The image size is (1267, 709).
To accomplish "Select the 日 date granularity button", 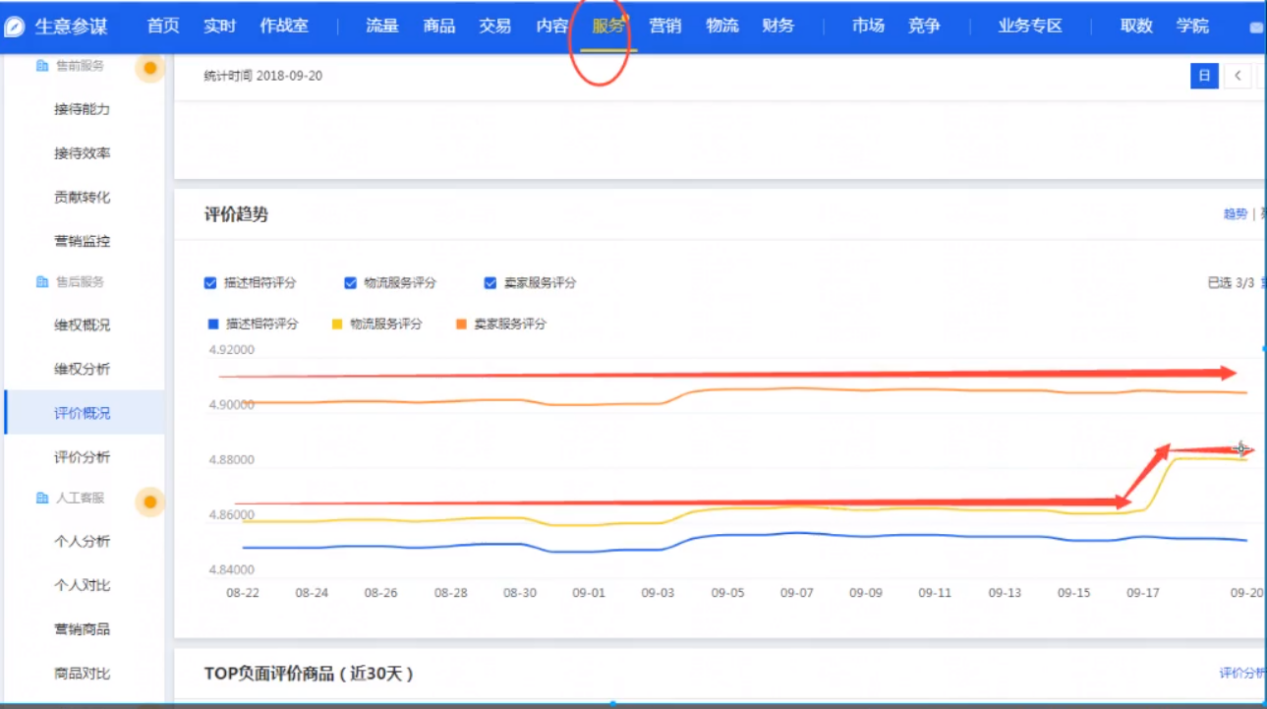I will [x=1204, y=76].
